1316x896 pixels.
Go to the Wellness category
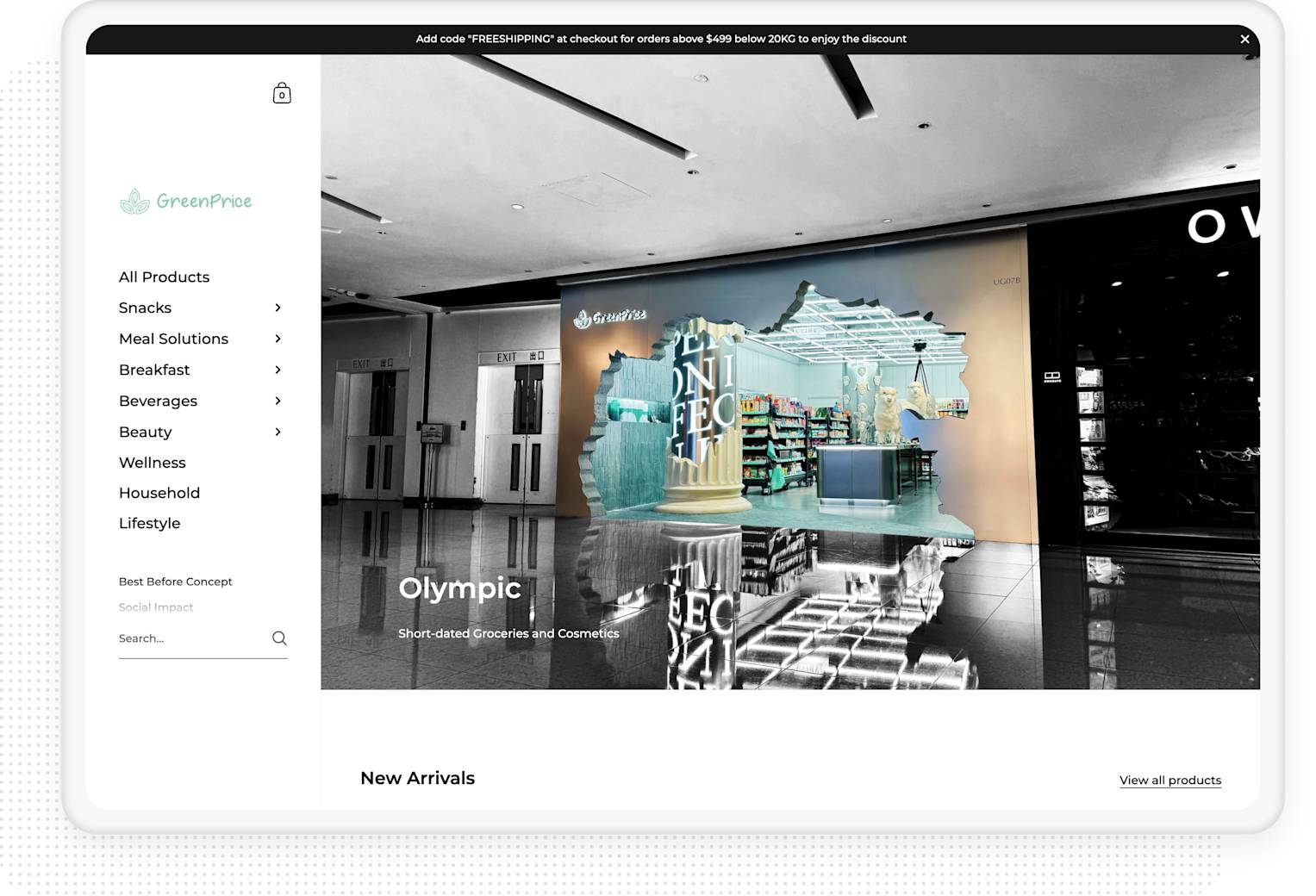(152, 463)
